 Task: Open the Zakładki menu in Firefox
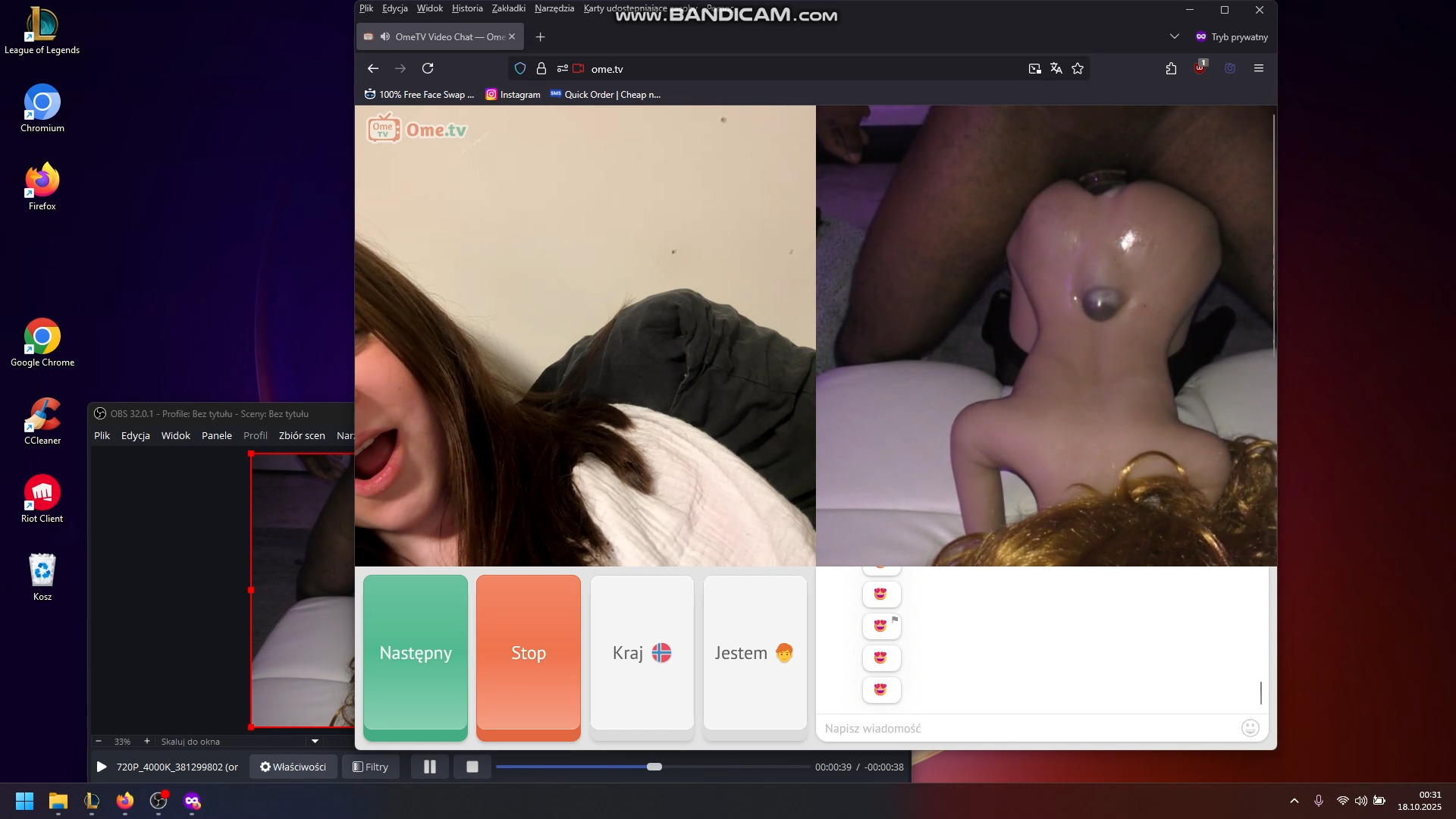508,8
